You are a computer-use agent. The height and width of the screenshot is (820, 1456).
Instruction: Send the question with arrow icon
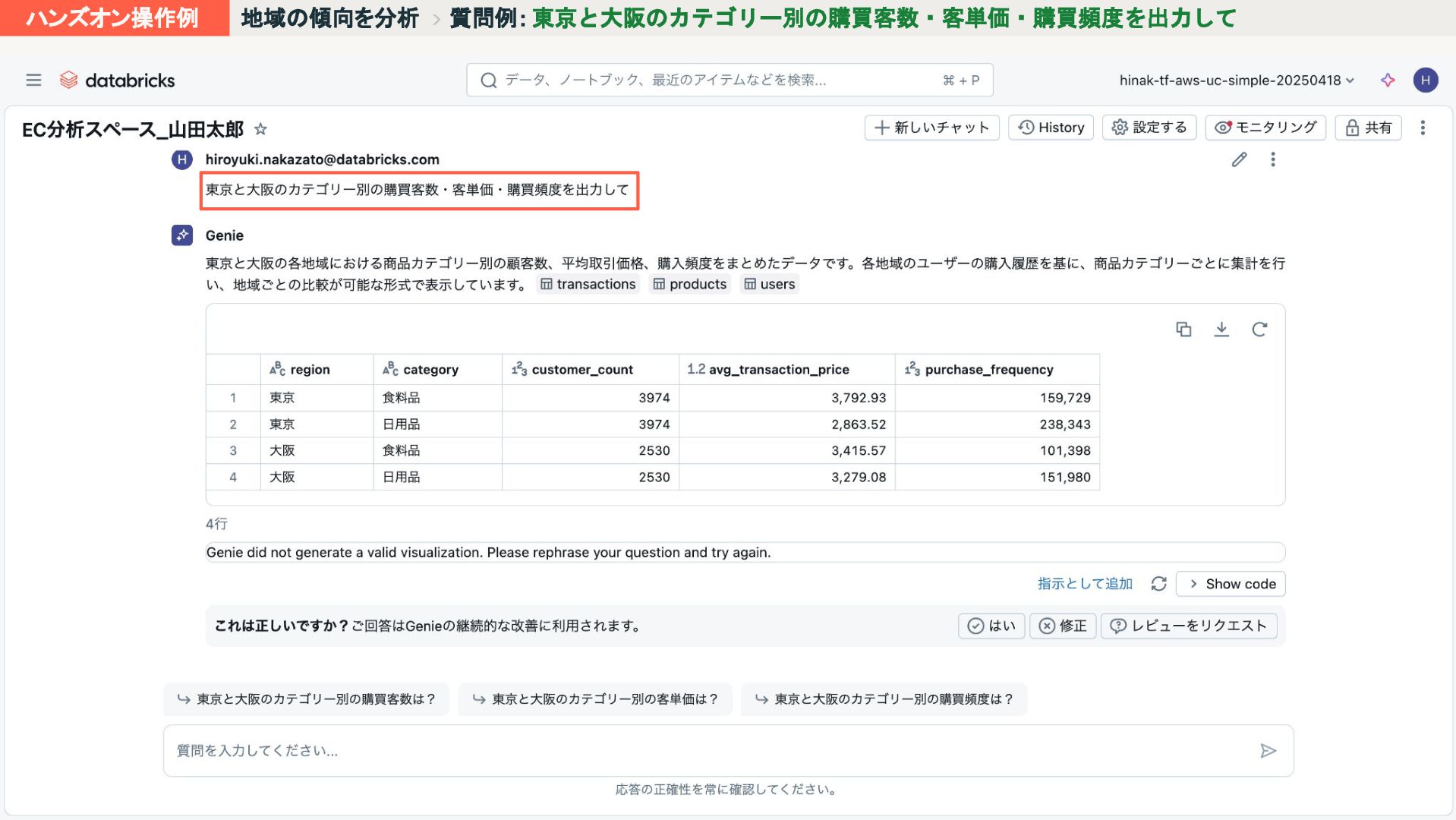[x=1268, y=751]
